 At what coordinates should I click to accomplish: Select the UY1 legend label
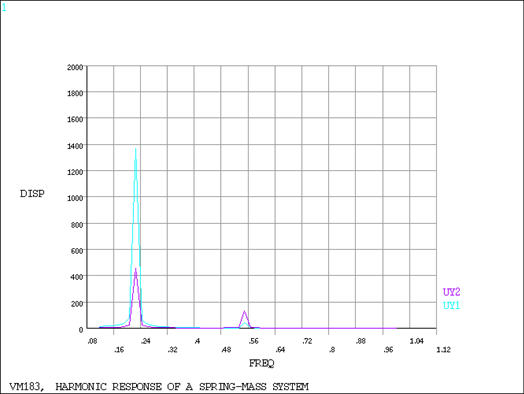pos(451,305)
